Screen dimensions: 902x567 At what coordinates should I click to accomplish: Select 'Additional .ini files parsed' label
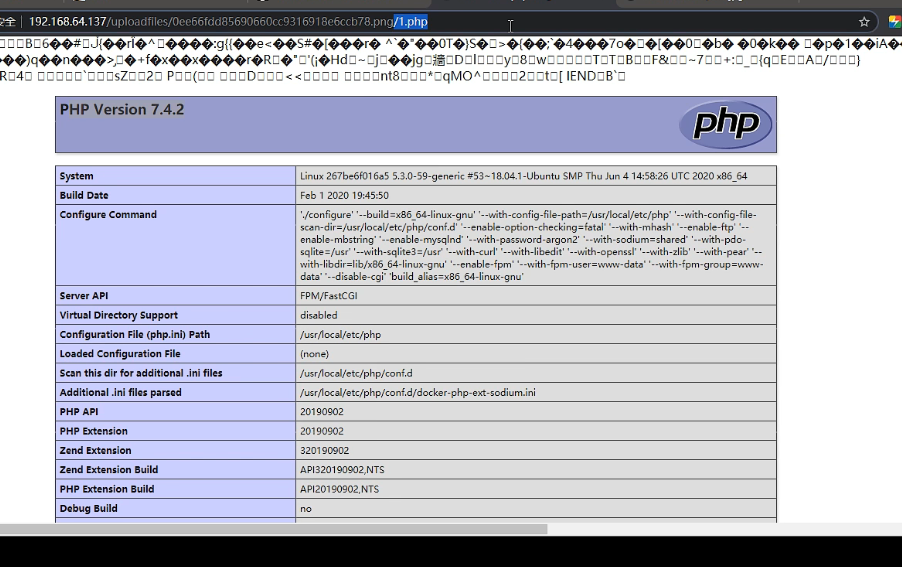tap(120, 392)
